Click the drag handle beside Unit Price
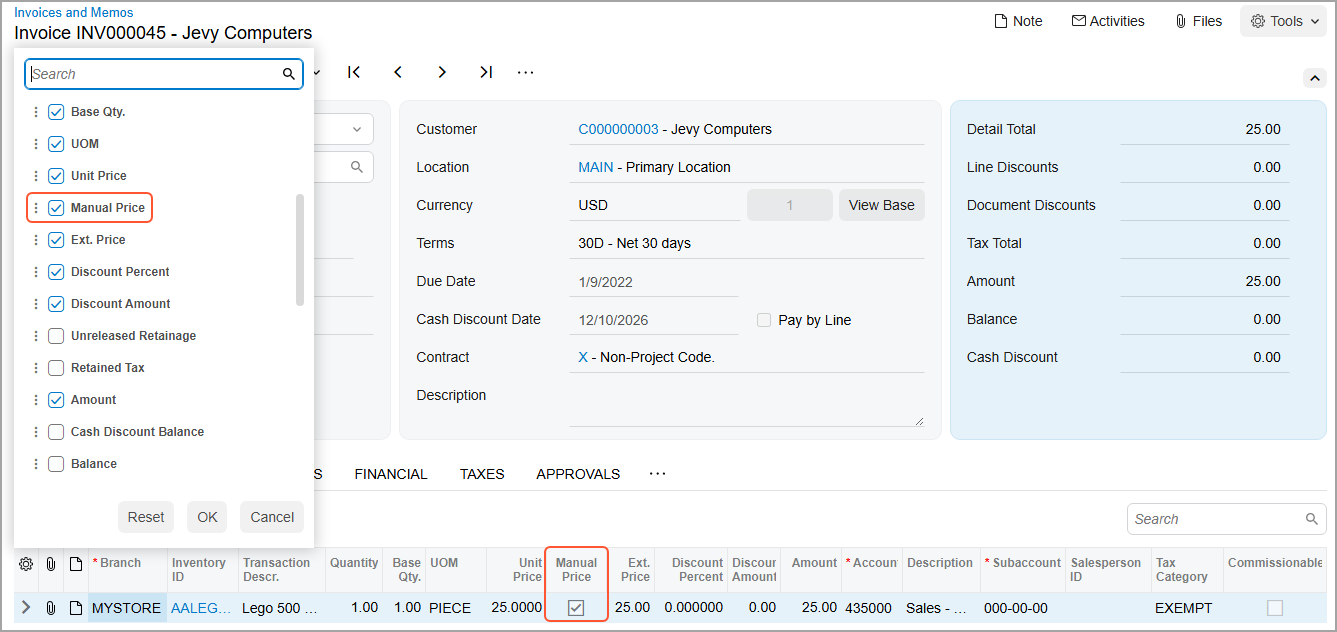The width and height of the screenshot is (1337, 632). click(36, 176)
